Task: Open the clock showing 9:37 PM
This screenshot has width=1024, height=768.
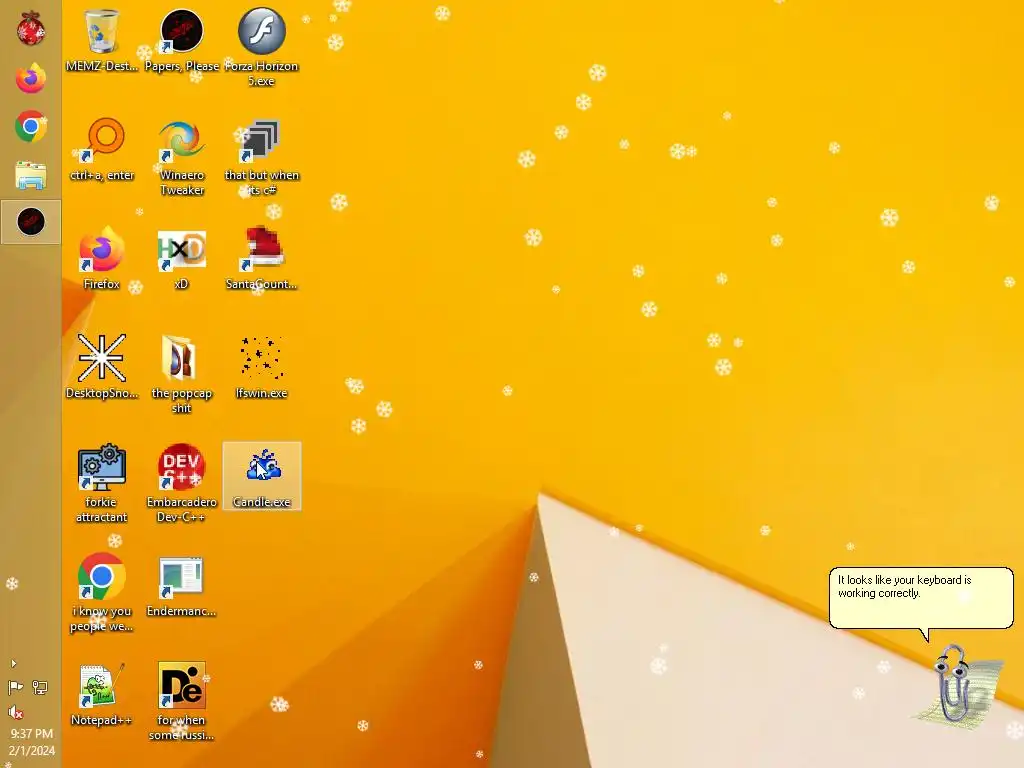Action: coord(31,742)
